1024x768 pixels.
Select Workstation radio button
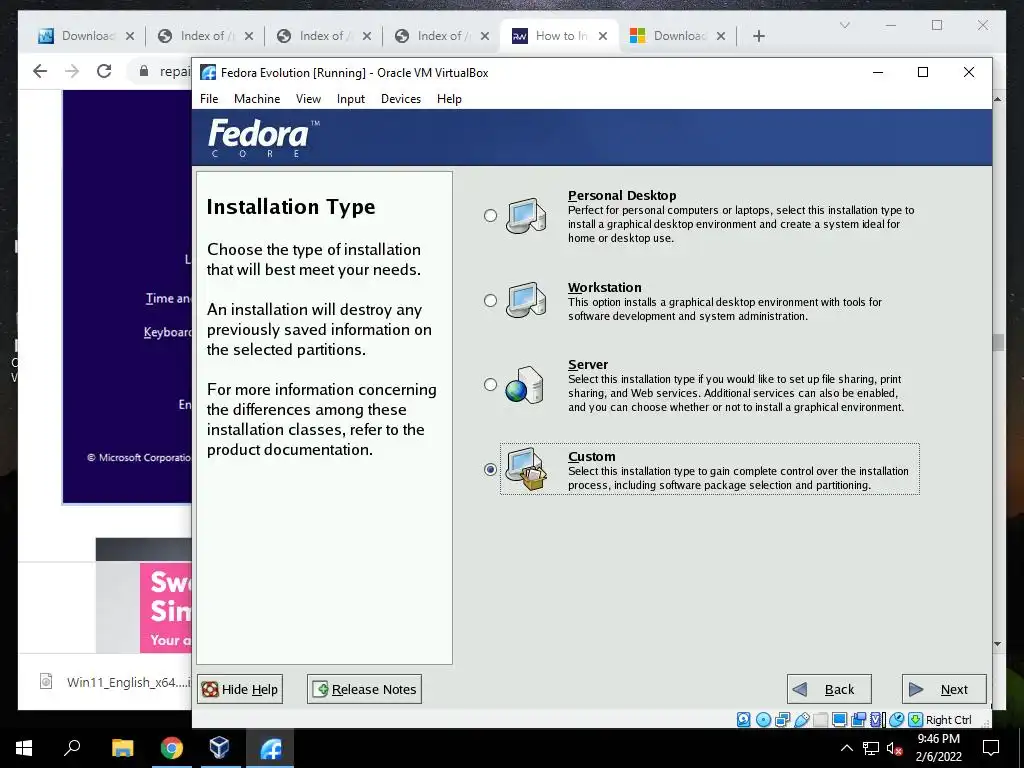click(x=490, y=300)
